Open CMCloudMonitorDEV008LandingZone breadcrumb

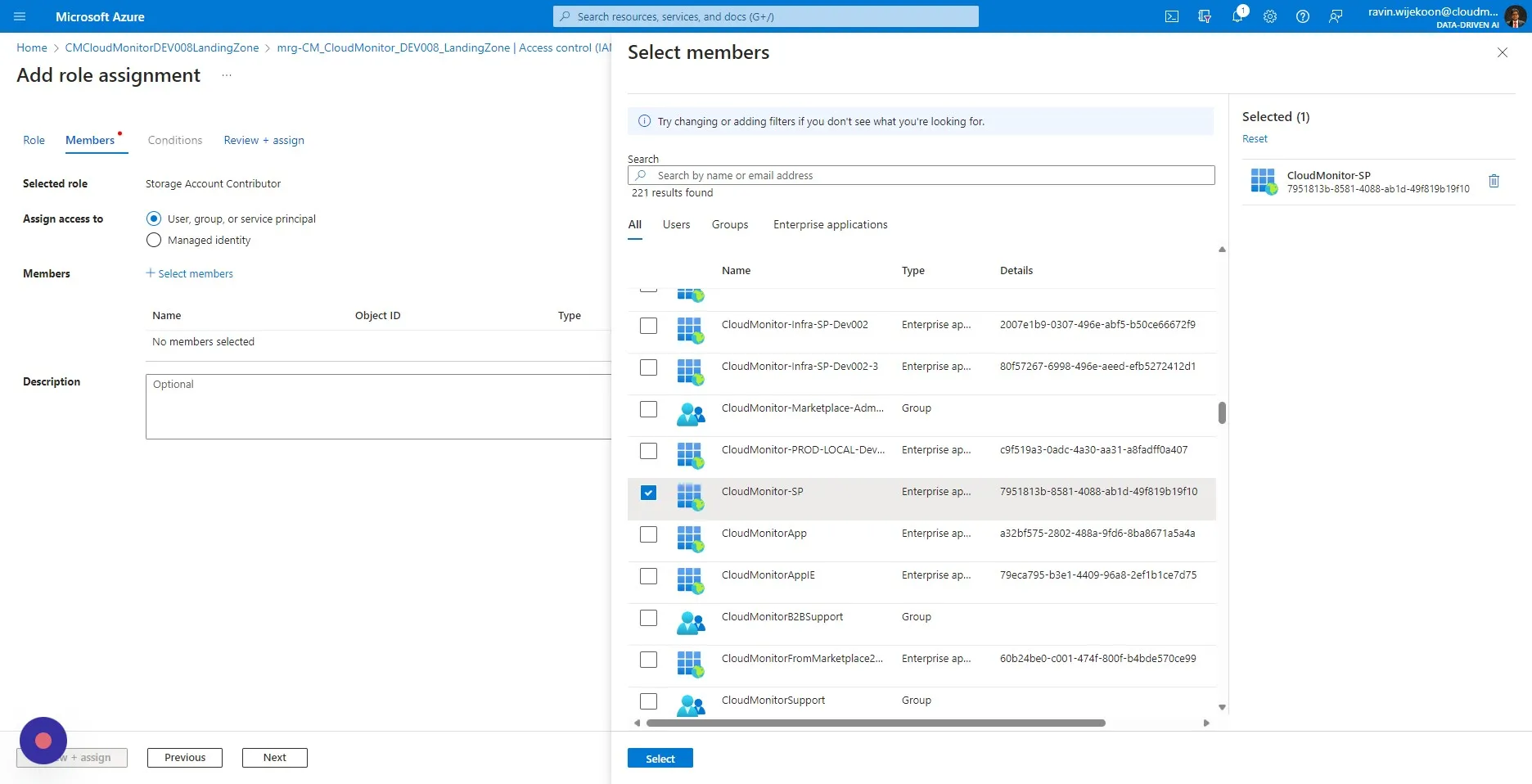pos(162,47)
